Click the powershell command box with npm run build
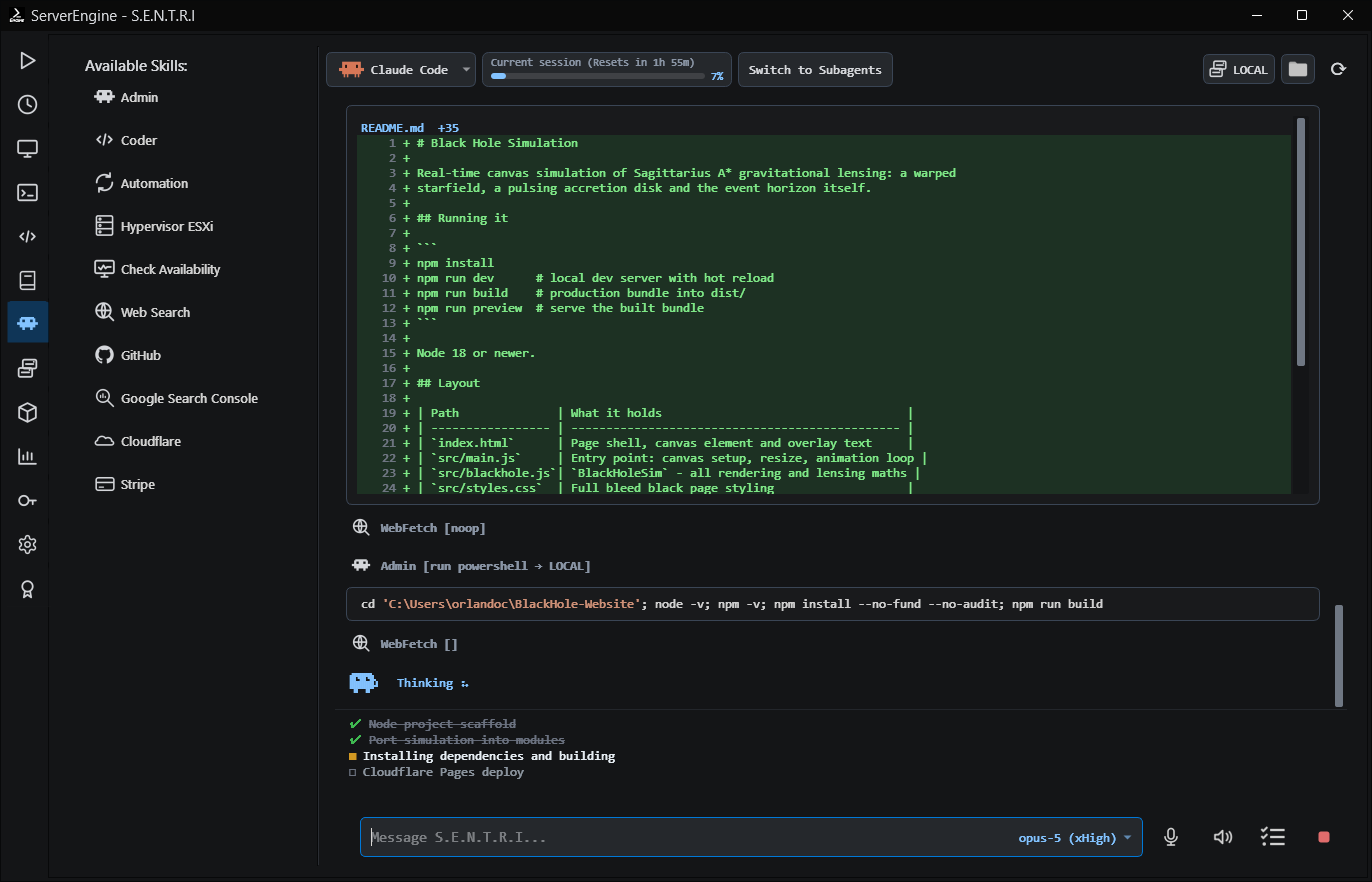Image resolution: width=1372 pixels, height=882 pixels. 832,604
